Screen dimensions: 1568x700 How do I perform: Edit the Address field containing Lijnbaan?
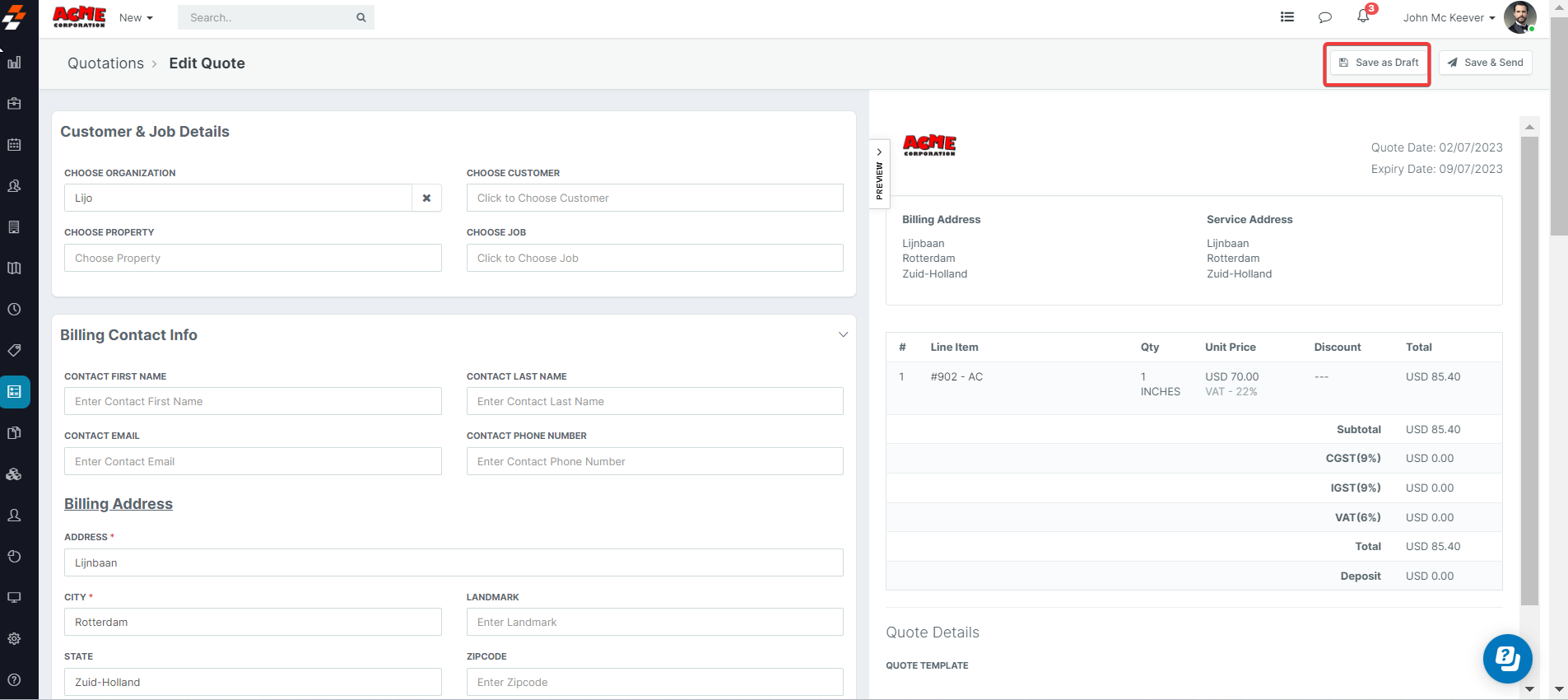click(x=454, y=562)
